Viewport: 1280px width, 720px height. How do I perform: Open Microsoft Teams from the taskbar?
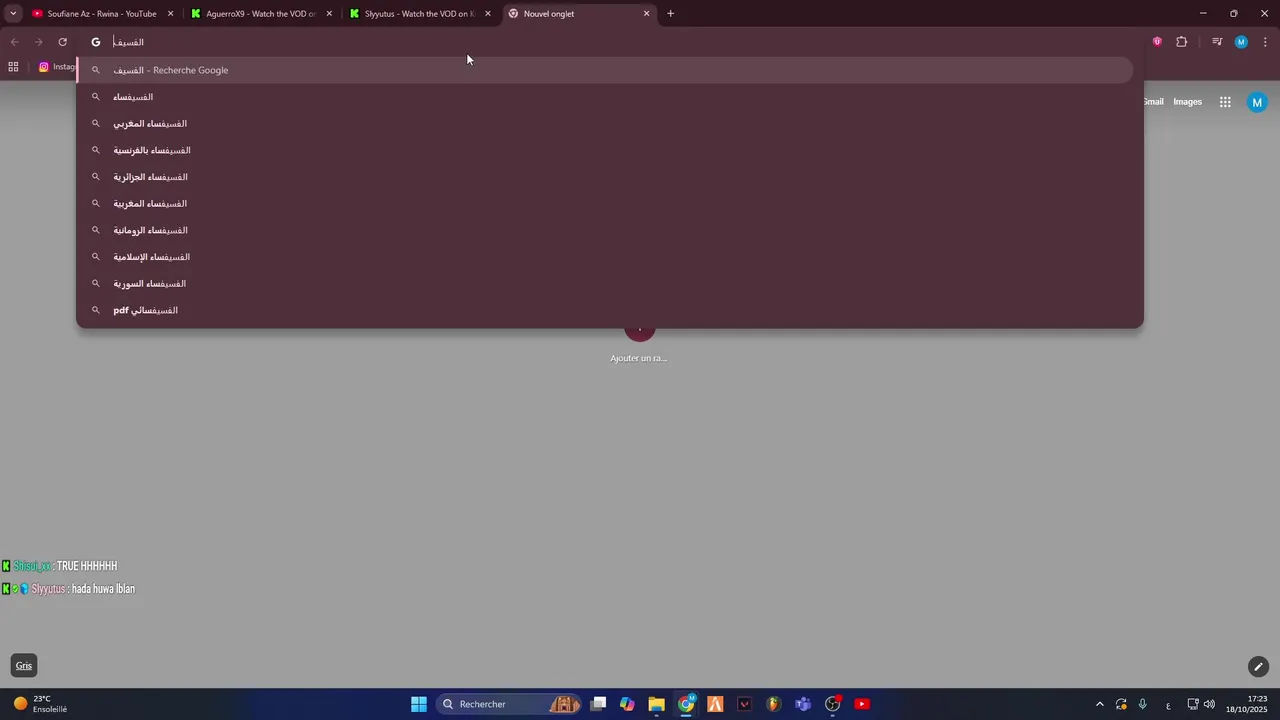[803, 704]
